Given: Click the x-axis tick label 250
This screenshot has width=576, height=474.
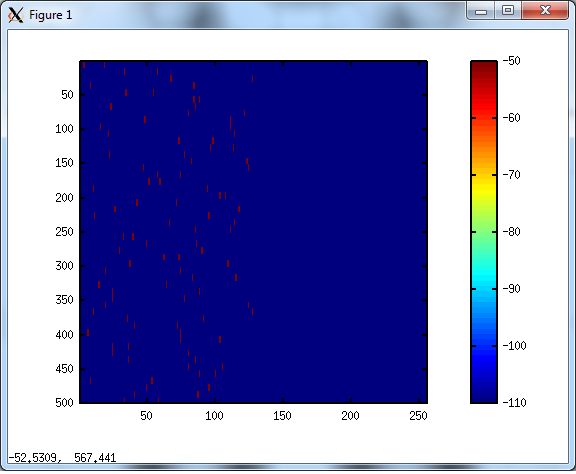Looking at the screenshot, I should pyautogui.click(x=418, y=416).
